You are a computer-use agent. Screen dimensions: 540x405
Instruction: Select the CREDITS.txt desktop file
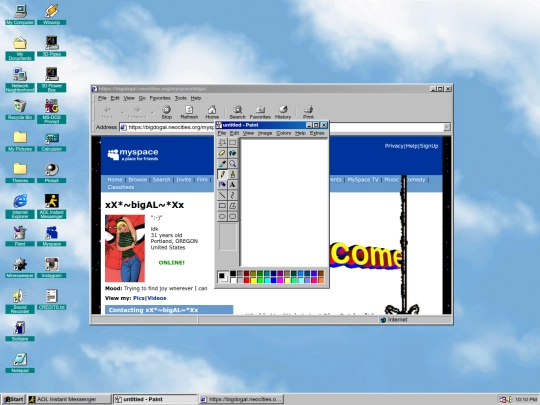(x=52, y=299)
